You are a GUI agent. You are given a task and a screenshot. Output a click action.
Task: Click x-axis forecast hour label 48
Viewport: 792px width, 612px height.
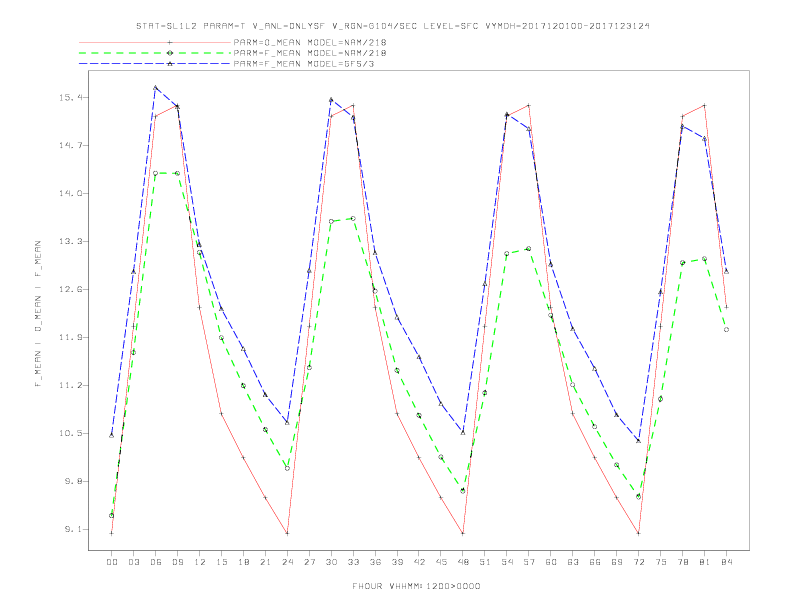pyautogui.click(x=463, y=562)
